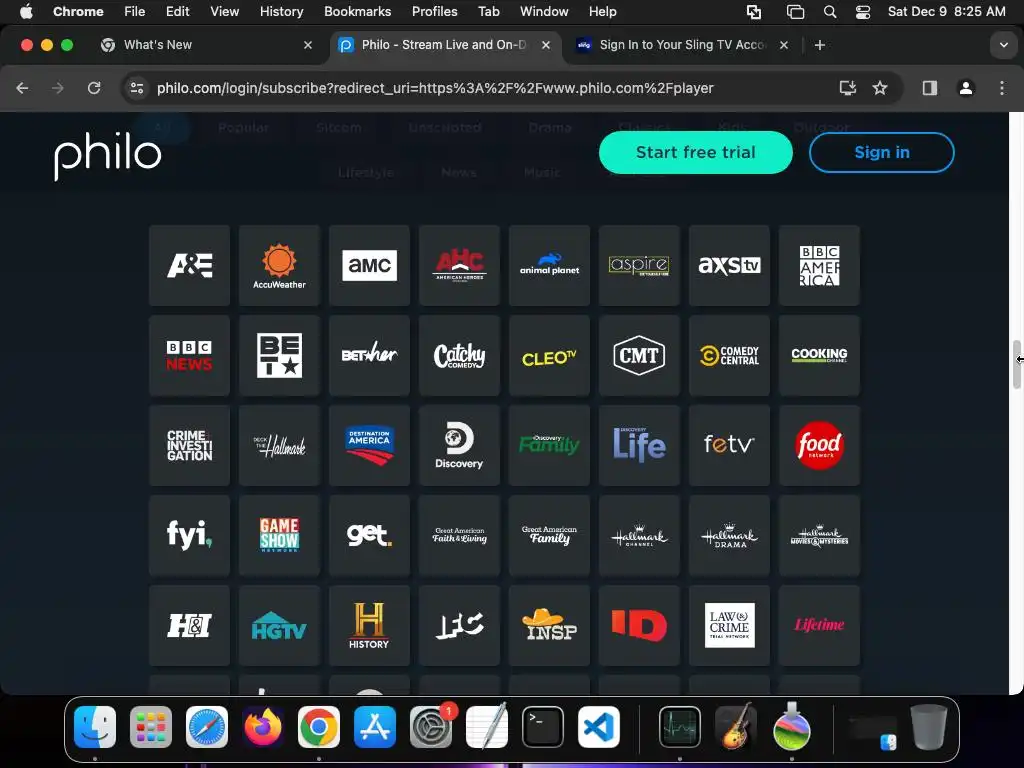Select the American Heroes Channel tile

(x=460, y=265)
